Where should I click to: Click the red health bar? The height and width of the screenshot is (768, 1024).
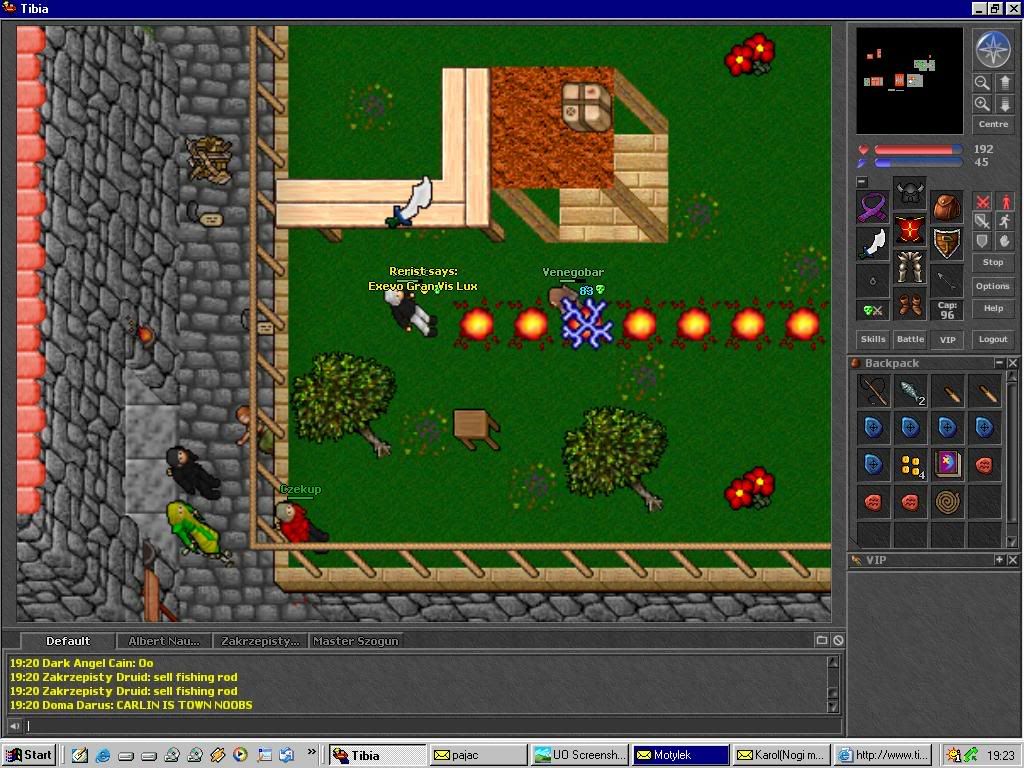click(x=918, y=150)
